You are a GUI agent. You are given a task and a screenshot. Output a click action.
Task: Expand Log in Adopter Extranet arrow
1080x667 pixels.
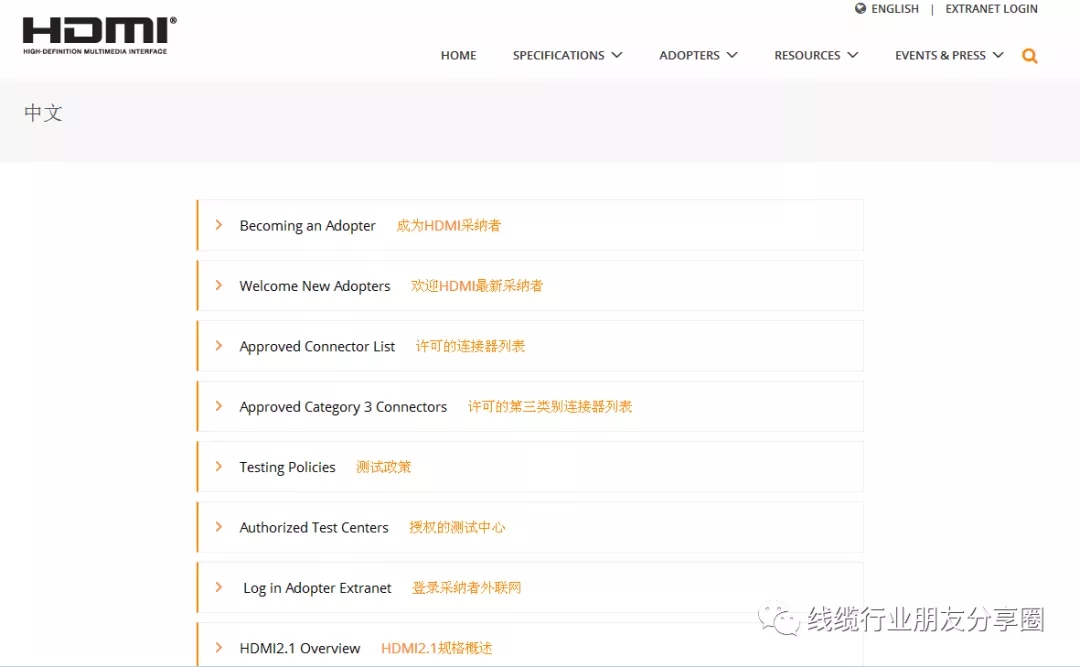click(218, 587)
